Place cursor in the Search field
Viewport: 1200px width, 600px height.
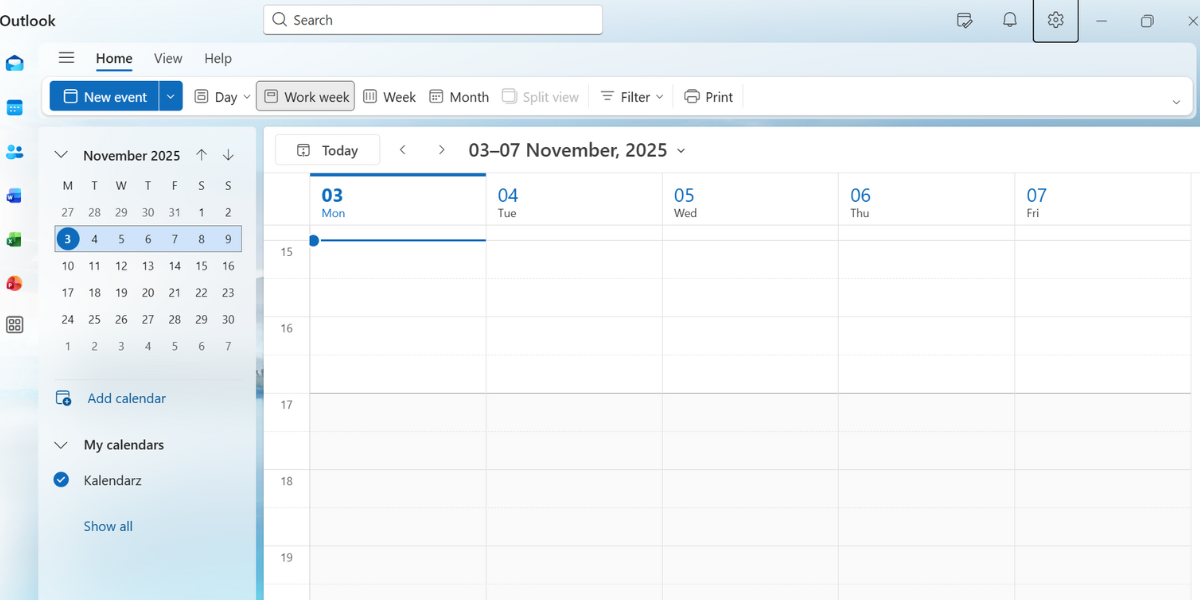pos(432,19)
